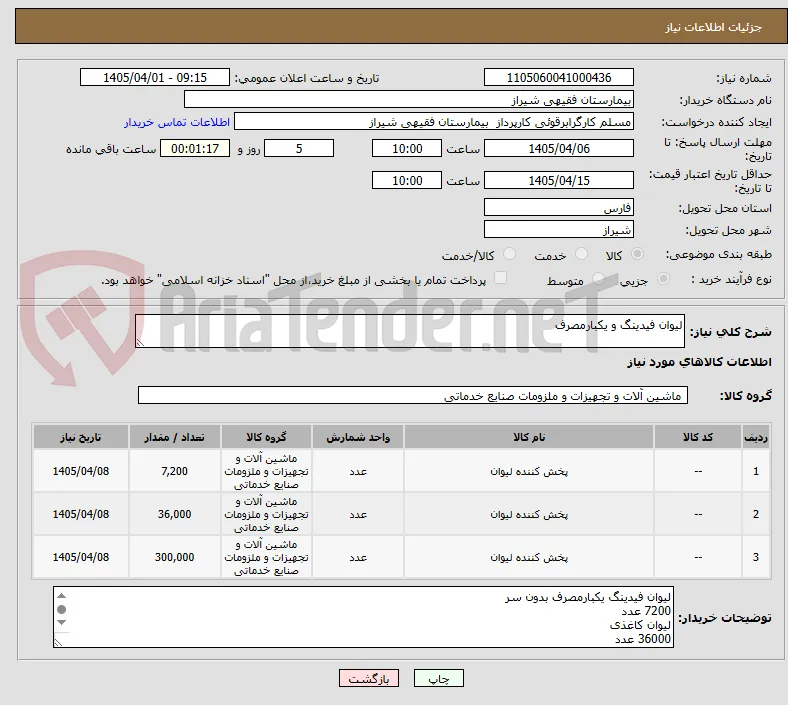Click the شماره نیاز field 1105060041000436
Screen dimensions: 788x705
click(x=558, y=77)
